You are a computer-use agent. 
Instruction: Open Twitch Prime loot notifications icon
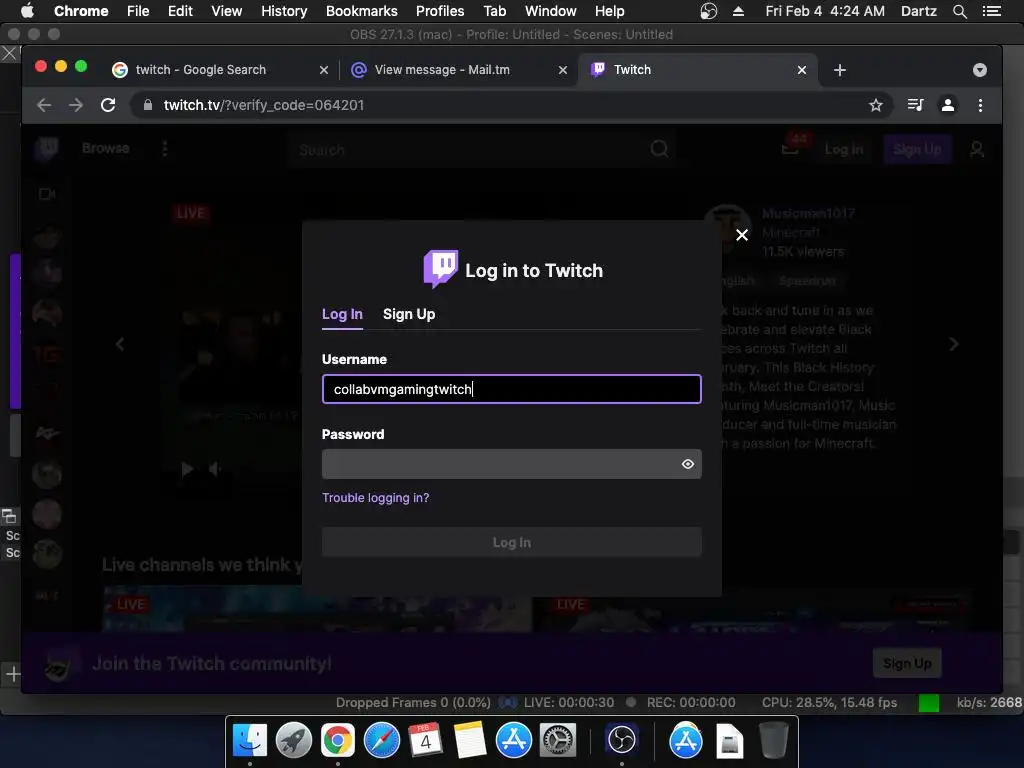(x=791, y=148)
